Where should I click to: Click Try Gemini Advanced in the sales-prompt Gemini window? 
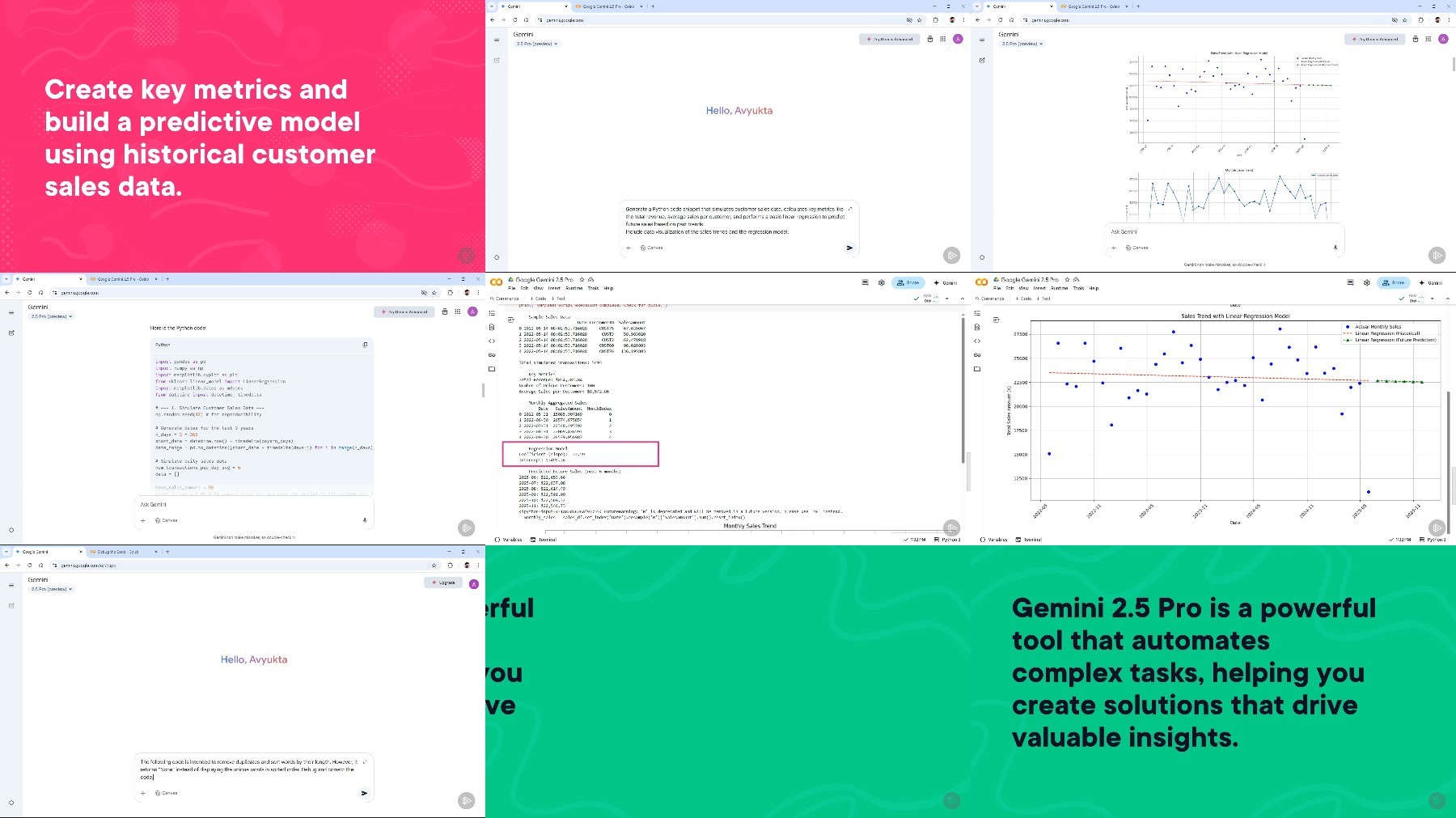tap(890, 39)
